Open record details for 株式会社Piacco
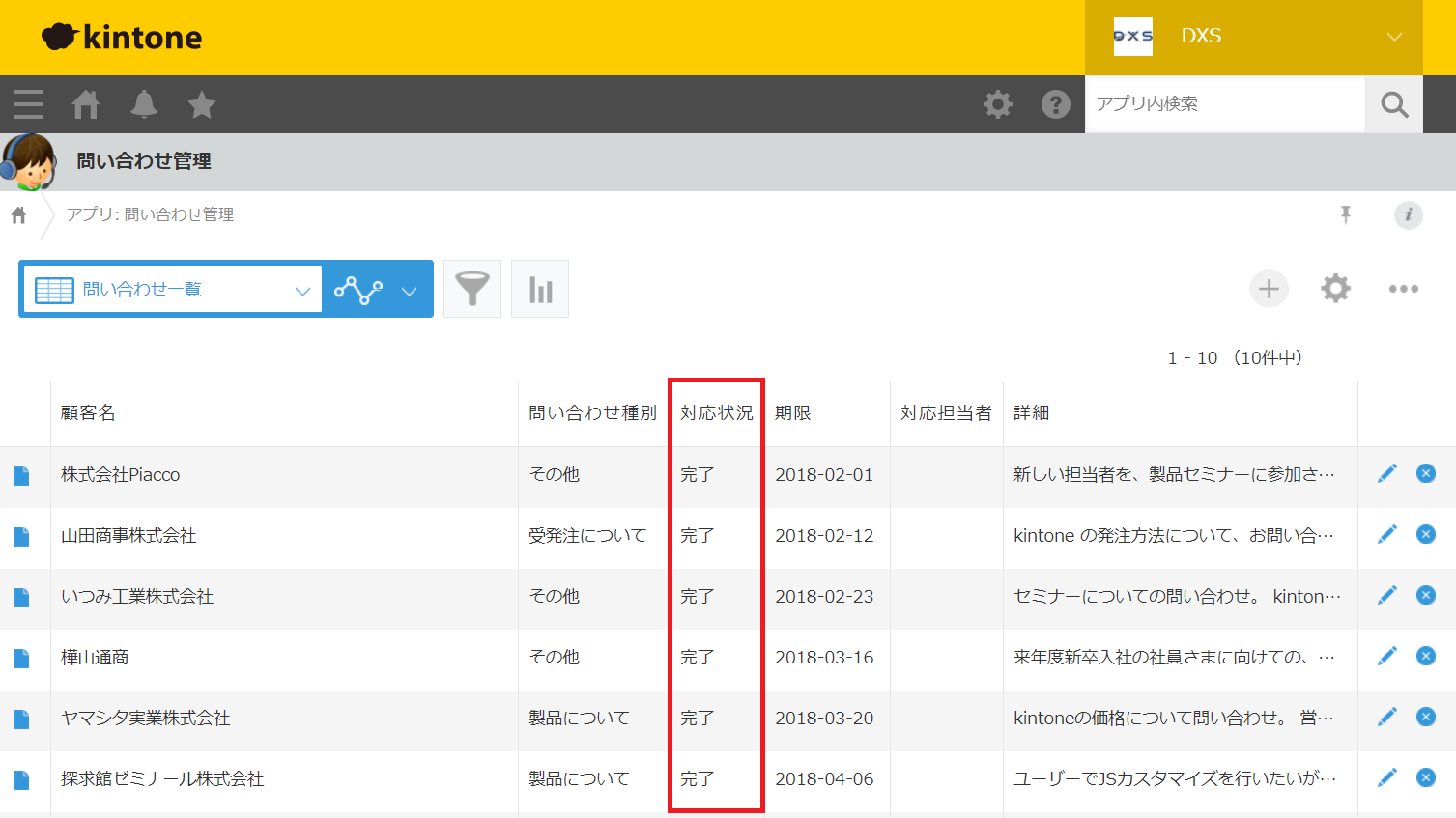 [22, 476]
